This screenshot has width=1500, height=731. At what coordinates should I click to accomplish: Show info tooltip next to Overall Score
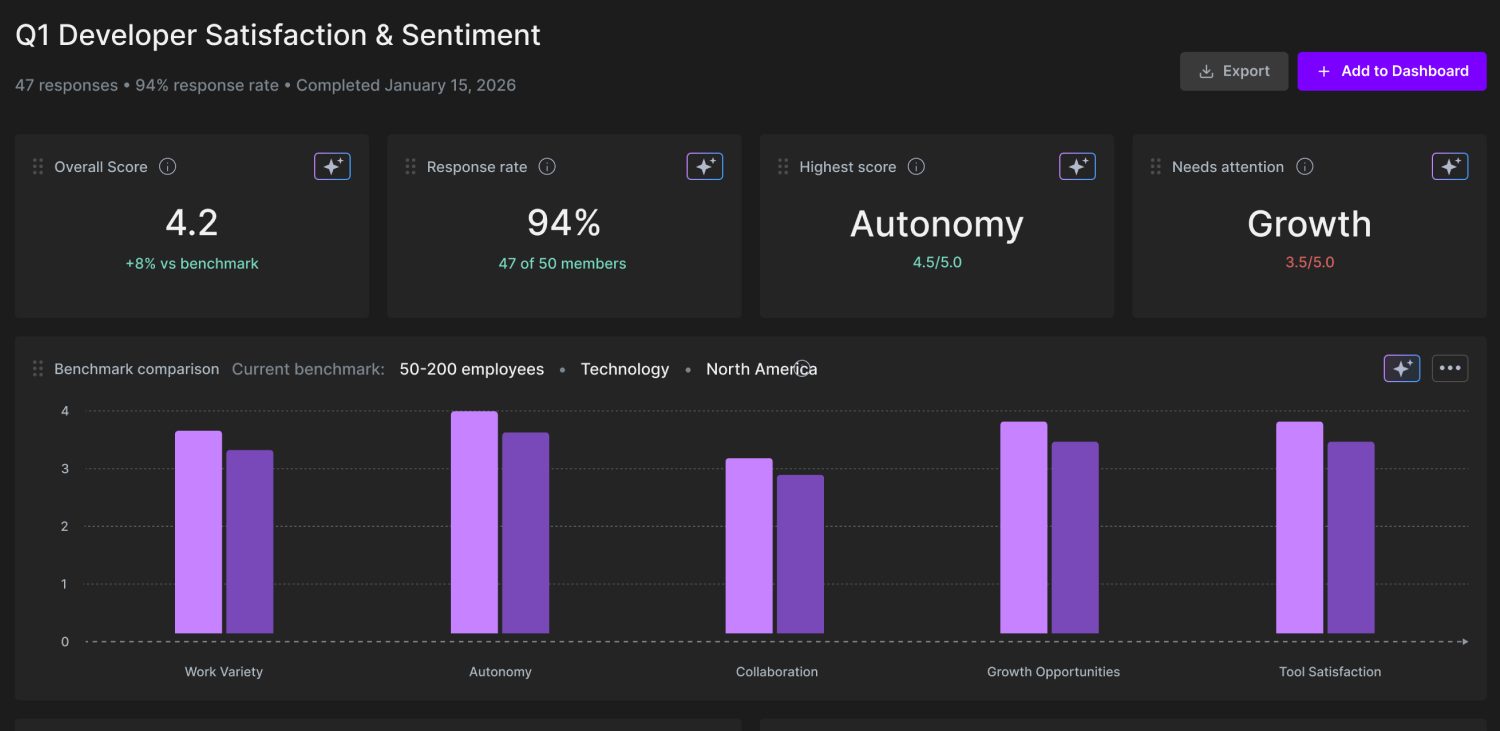168,167
